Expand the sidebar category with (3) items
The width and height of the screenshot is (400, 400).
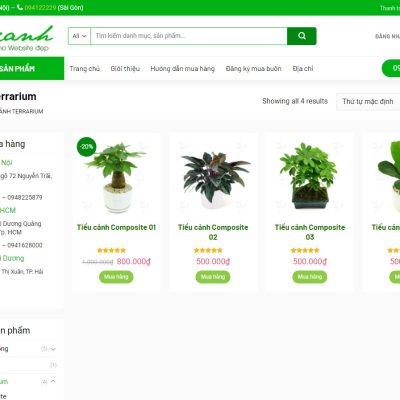53,349
